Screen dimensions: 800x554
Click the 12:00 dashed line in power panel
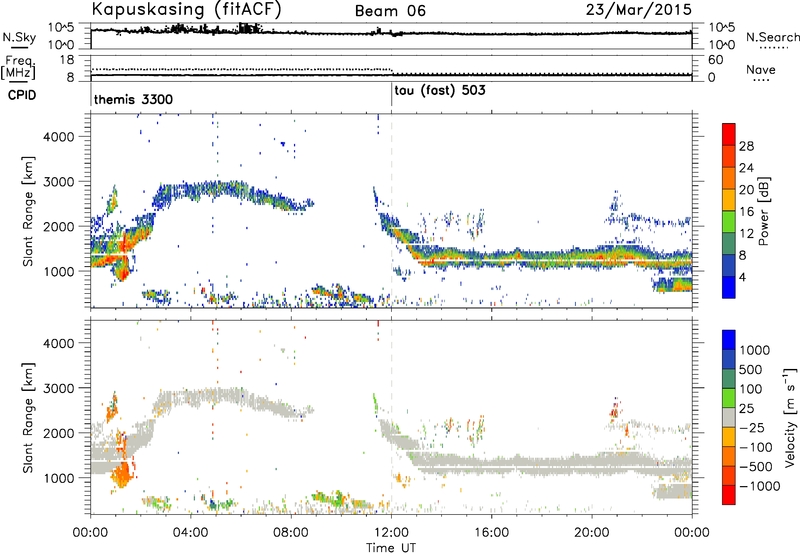coord(391,210)
